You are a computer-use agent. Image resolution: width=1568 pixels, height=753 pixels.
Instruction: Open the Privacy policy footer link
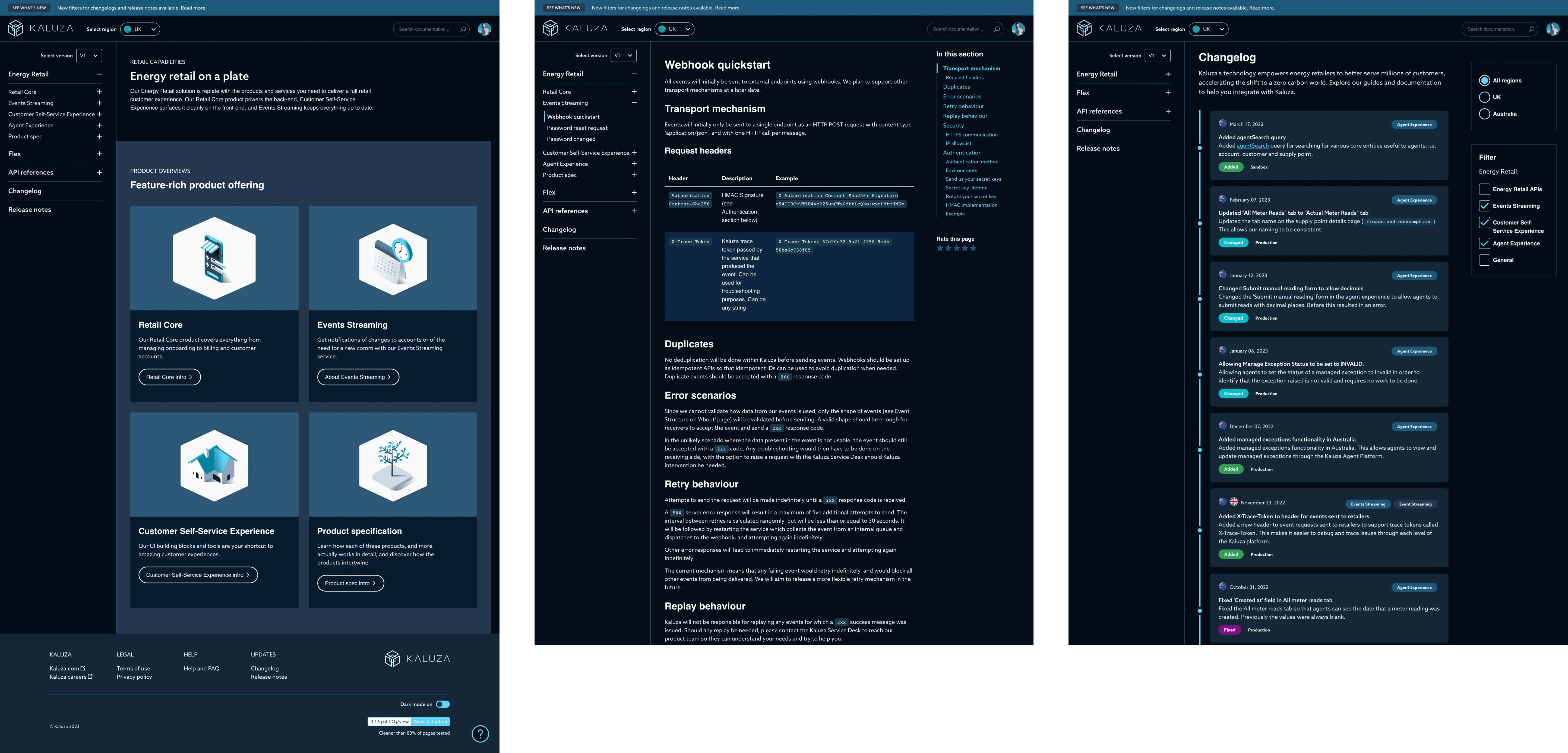(135, 677)
